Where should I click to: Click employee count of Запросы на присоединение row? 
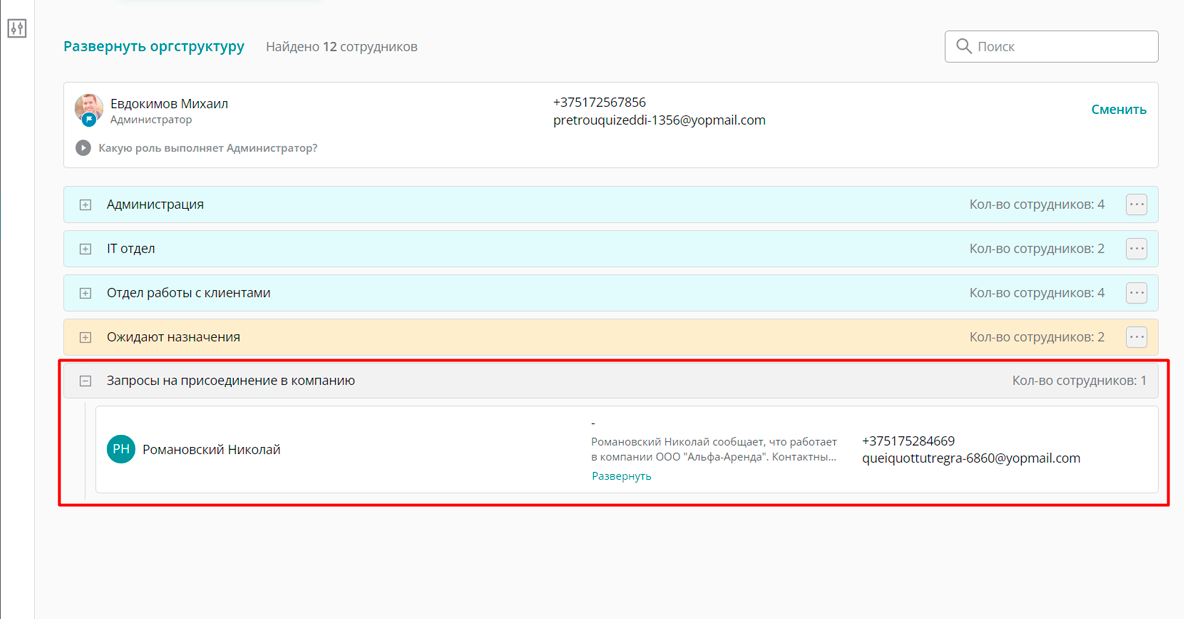pos(1079,381)
